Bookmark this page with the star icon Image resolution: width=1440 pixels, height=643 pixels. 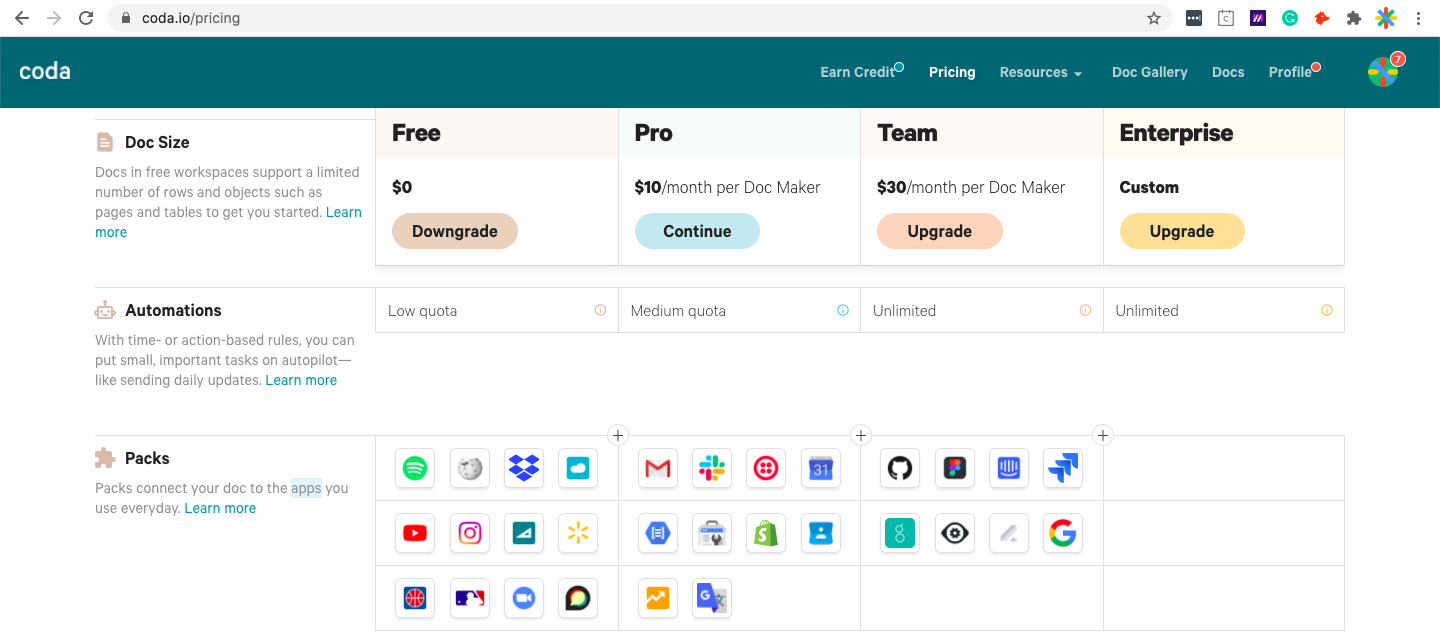1154,18
